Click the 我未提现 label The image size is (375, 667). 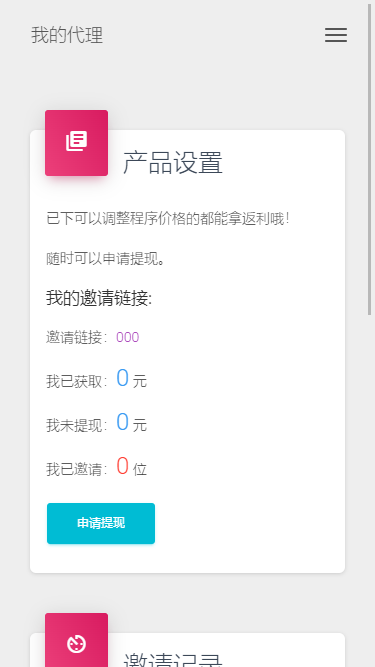click(x=76, y=425)
